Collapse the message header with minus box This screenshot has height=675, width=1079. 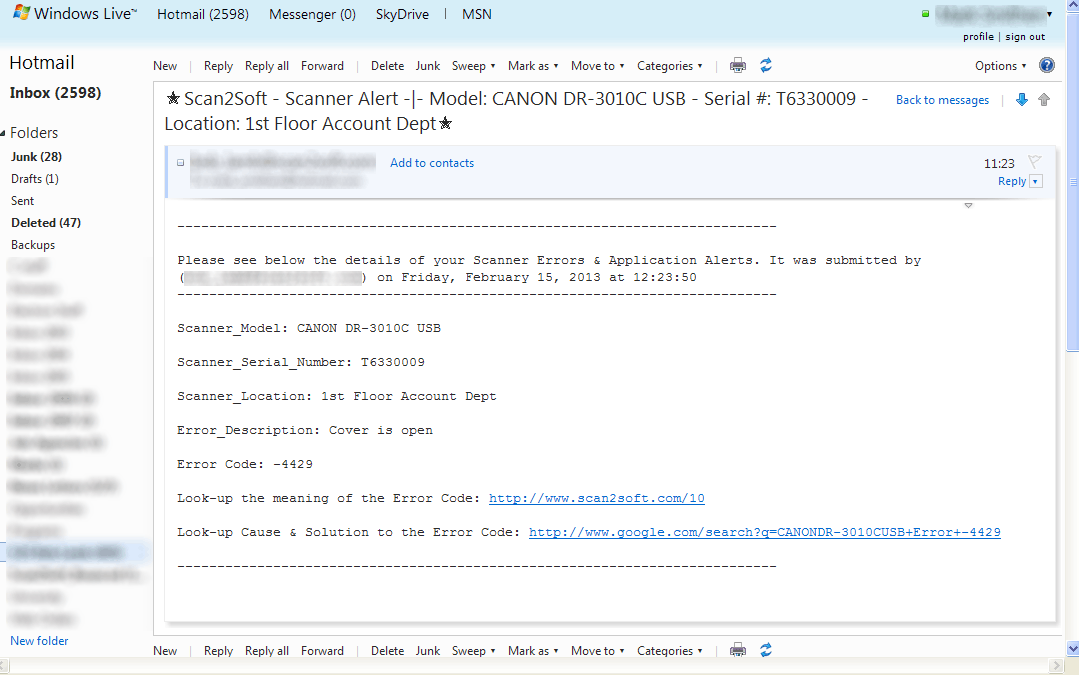(x=181, y=163)
